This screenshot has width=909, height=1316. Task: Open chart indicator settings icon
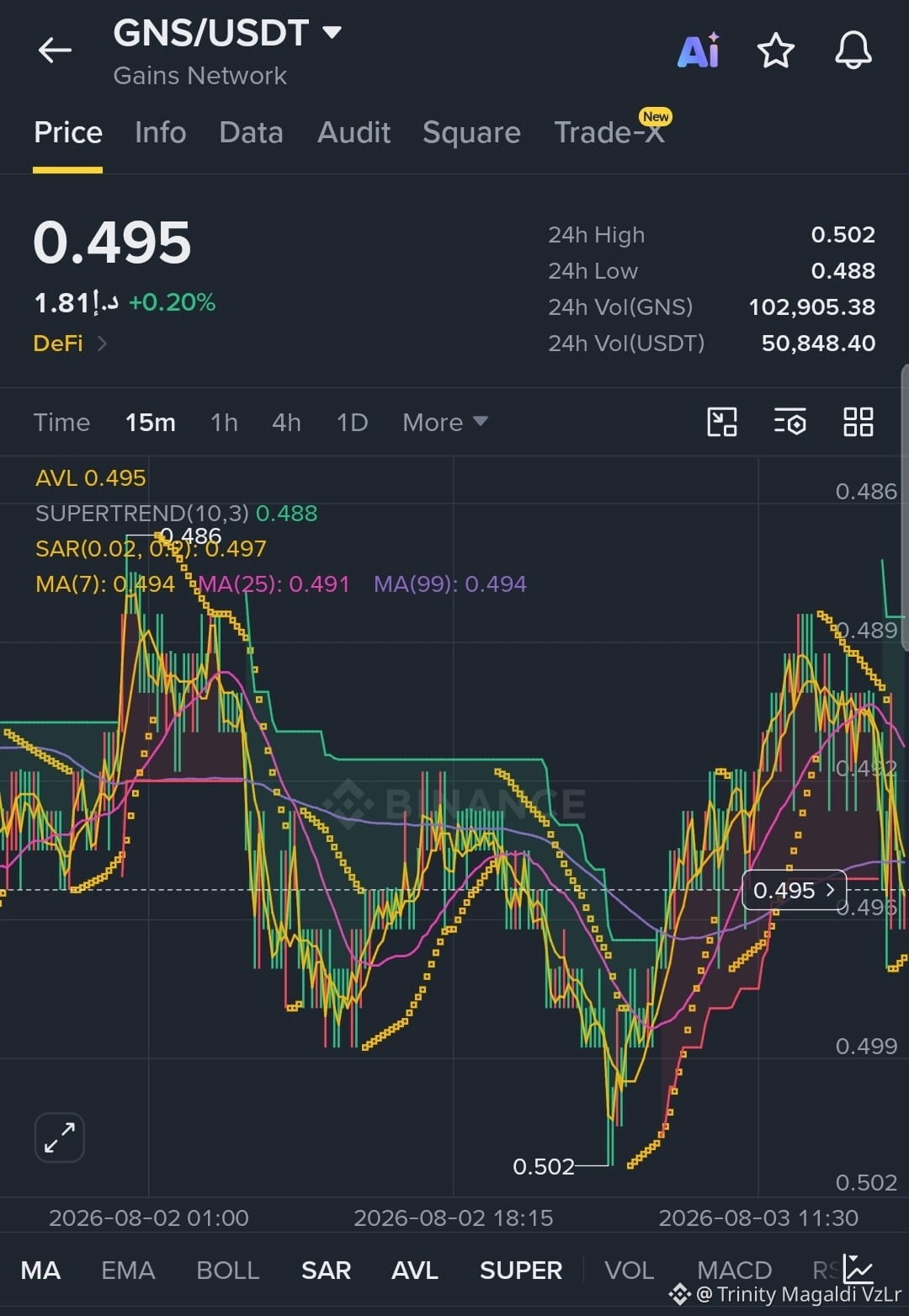pos(789,422)
